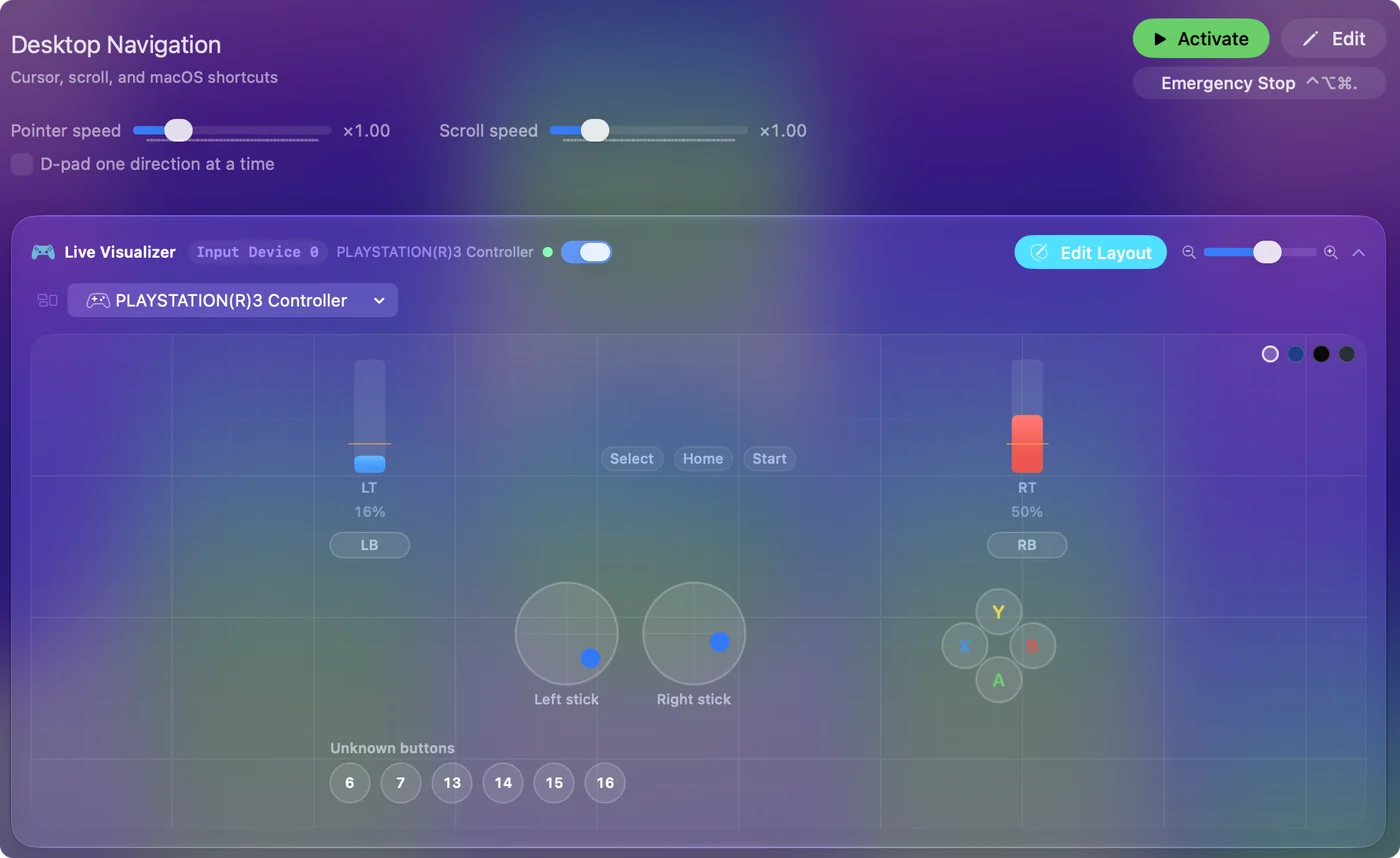This screenshot has width=1400, height=858.
Task: Toggle the Live Visualizer input switch
Action: pyautogui.click(x=586, y=252)
